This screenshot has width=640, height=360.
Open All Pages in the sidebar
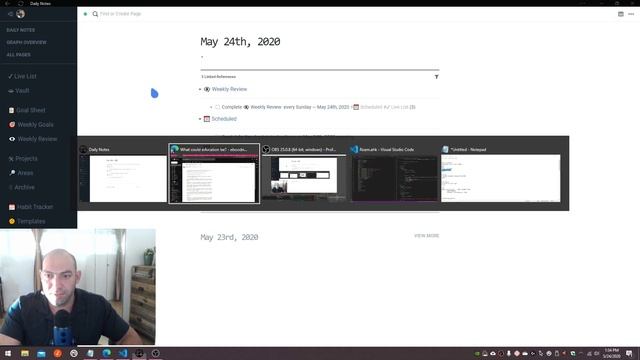[x=18, y=55]
